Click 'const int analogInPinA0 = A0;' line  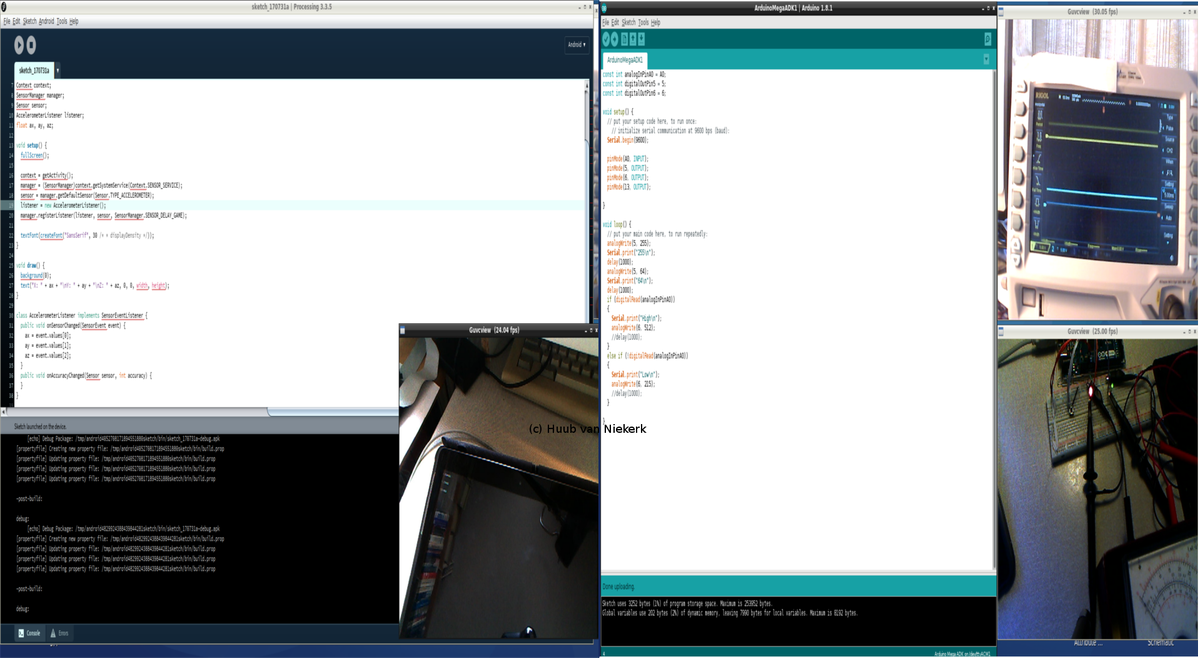[634, 74]
